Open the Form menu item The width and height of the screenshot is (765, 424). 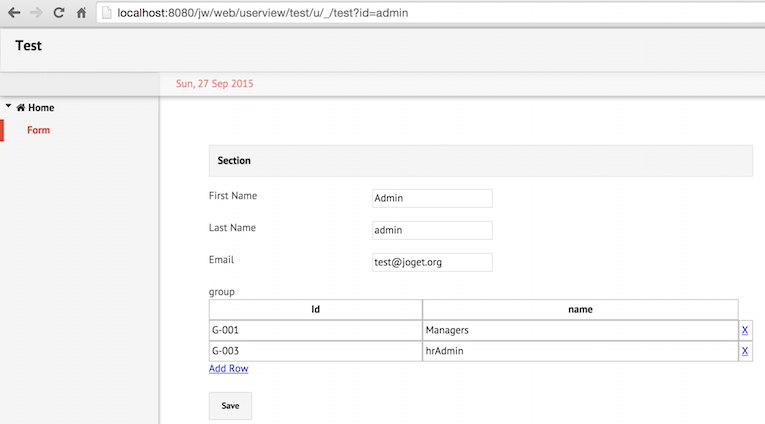(39, 130)
